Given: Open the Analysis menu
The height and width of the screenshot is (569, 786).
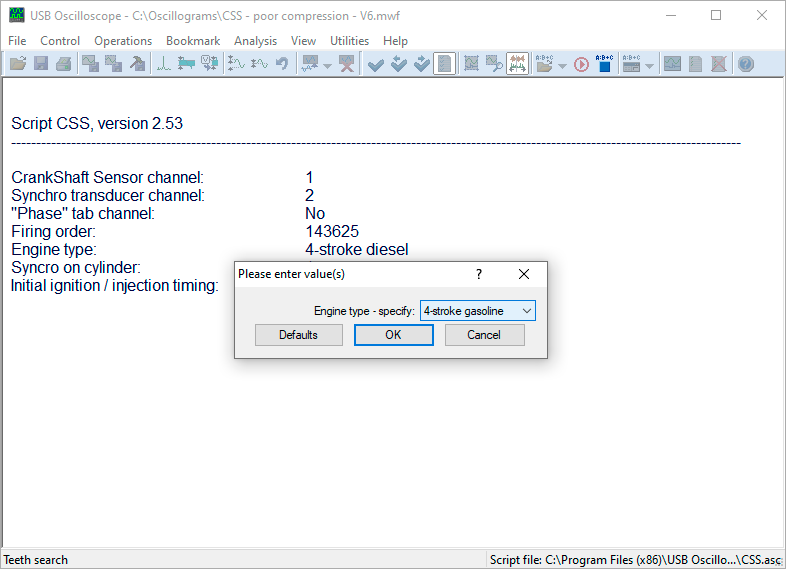Looking at the screenshot, I should pos(255,41).
